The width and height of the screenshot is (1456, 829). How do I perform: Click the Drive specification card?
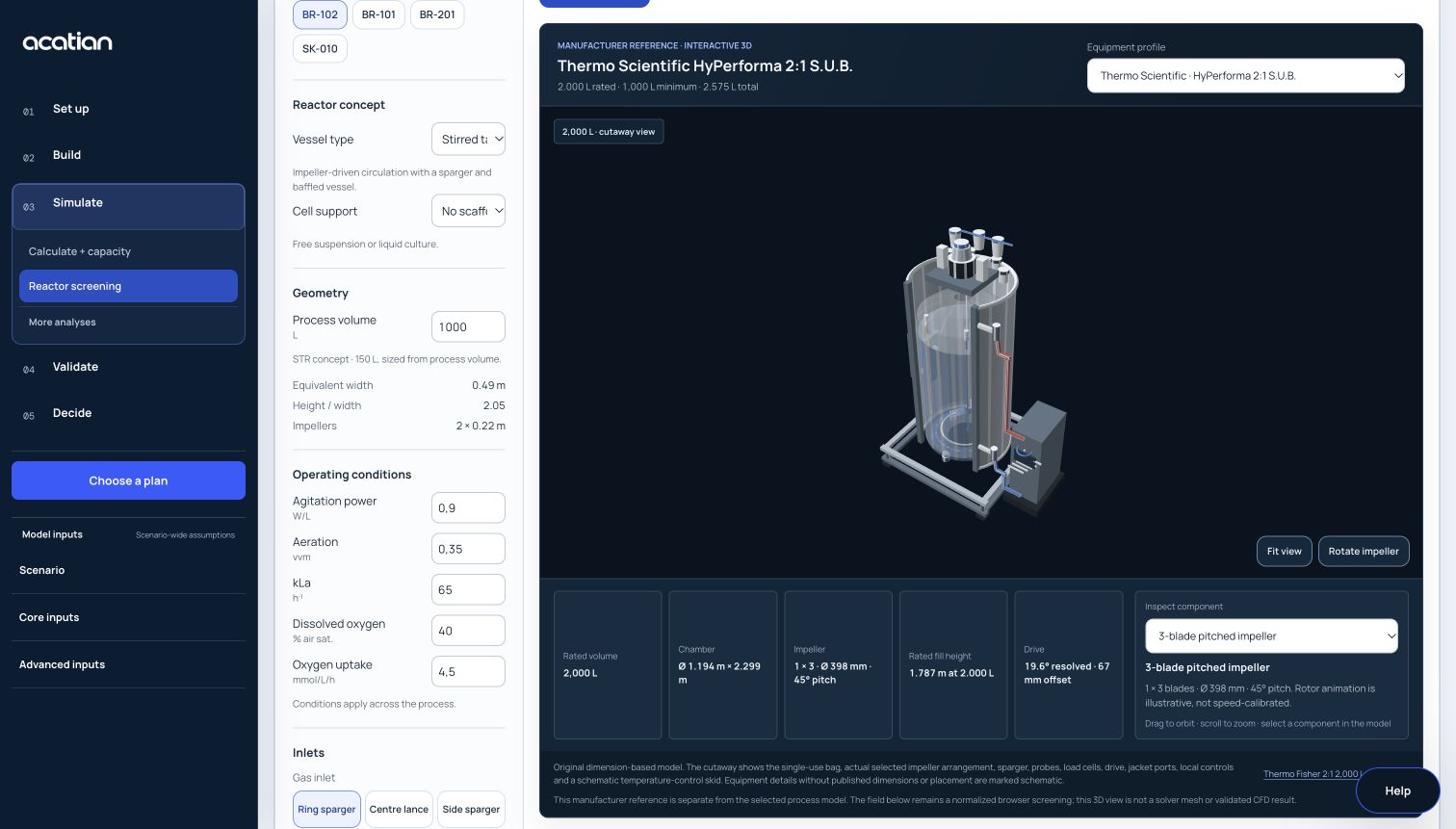pos(1069,664)
